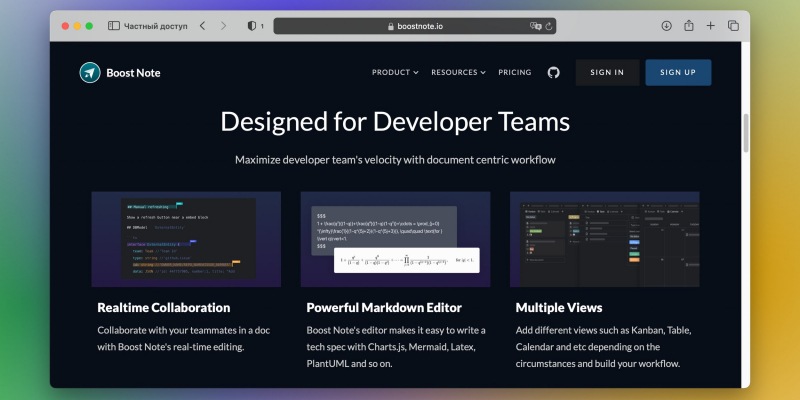800x400 pixels.
Task: Click the SIGN UP button
Action: 678,72
